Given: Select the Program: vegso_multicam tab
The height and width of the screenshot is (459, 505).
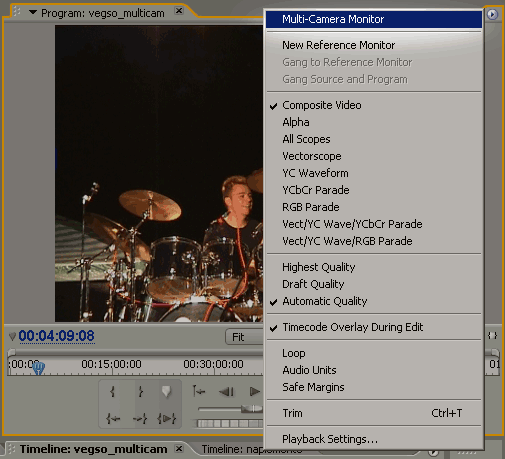Looking at the screenshot, I should coord(103,13).
